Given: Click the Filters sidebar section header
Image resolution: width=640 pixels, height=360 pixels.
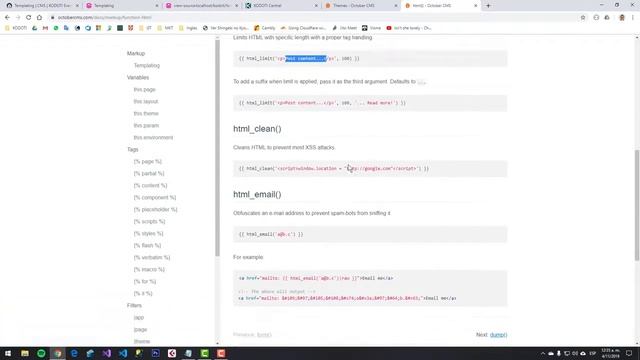Looking at the screenshot, I should tap(134, 306).
